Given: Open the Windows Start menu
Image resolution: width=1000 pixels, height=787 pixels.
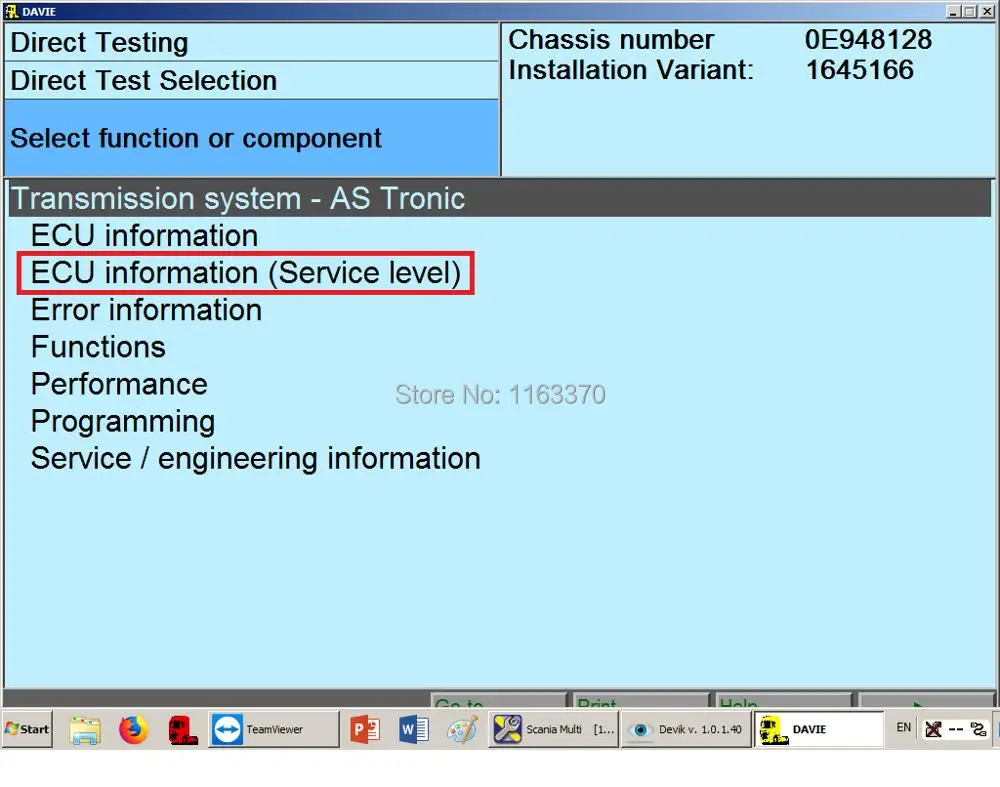Looking at the screenshot, I should (27, 729).
